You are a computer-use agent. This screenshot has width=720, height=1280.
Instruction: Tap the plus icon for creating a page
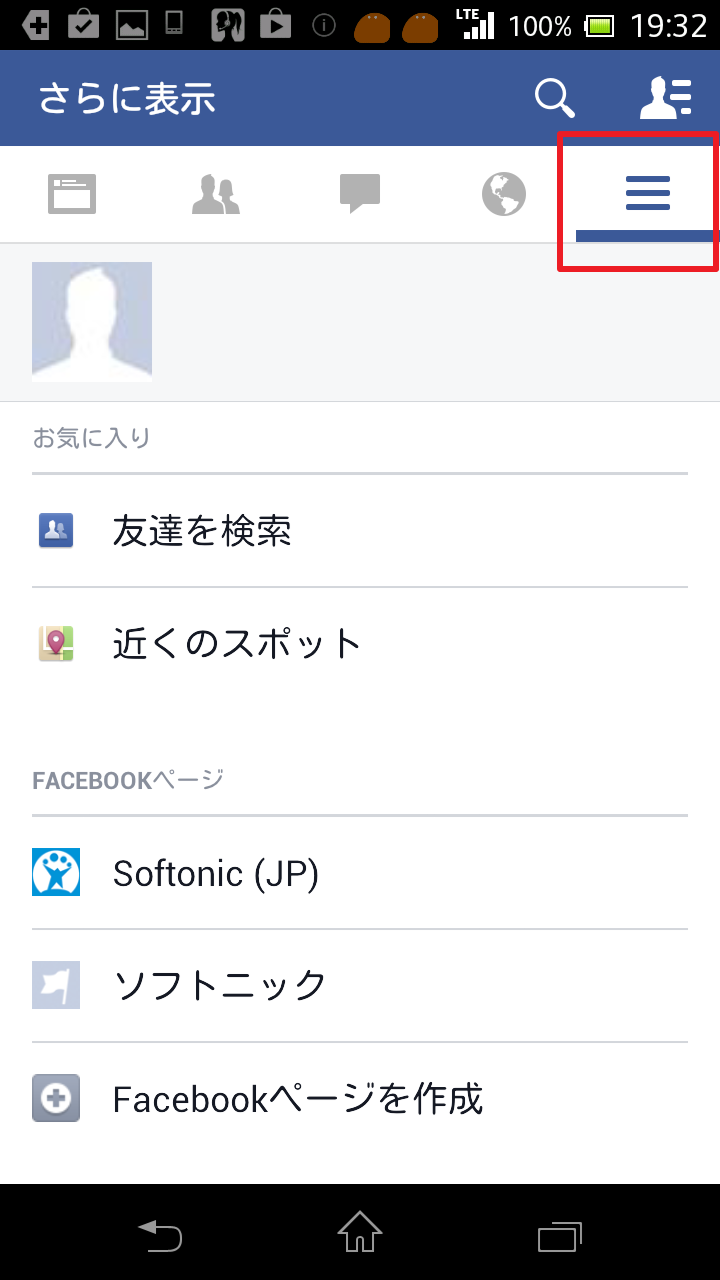[56, 1098]
